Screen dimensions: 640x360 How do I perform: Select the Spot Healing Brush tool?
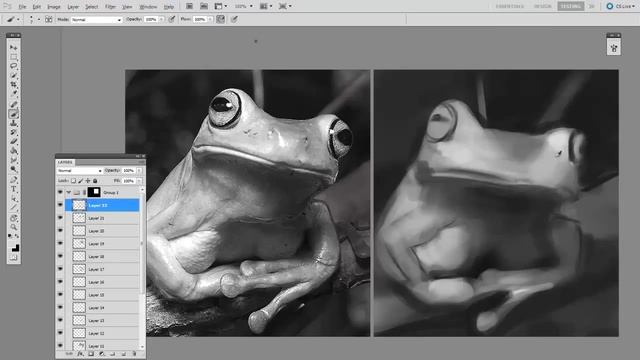tap(13, 104)
